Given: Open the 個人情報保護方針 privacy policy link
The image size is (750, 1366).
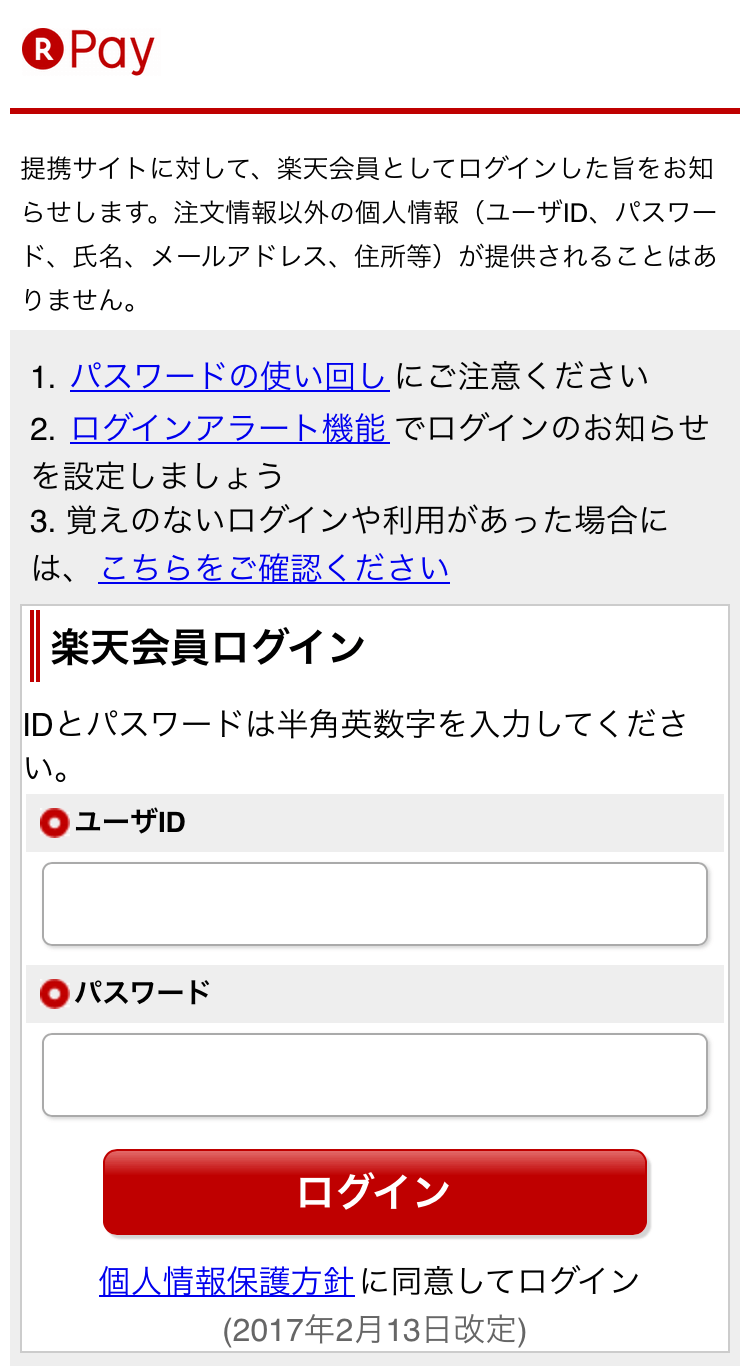Looking at the screenshot, I should click(225, 1279).
